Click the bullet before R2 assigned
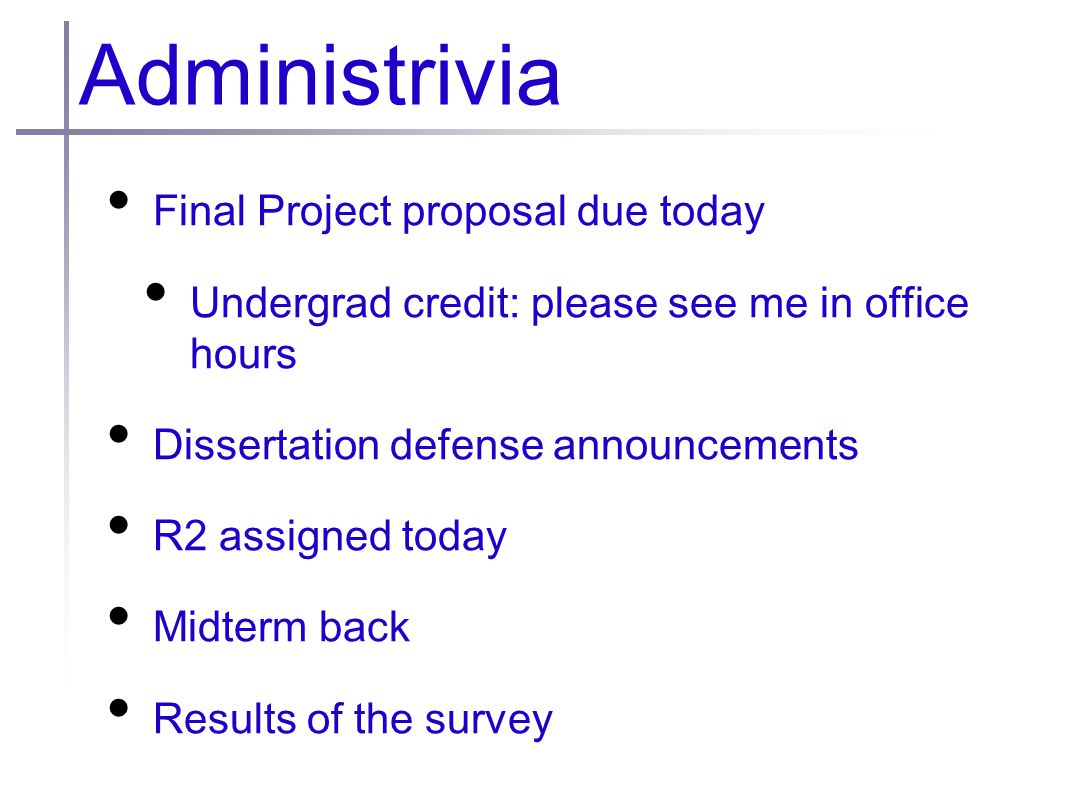 (119, 525)
